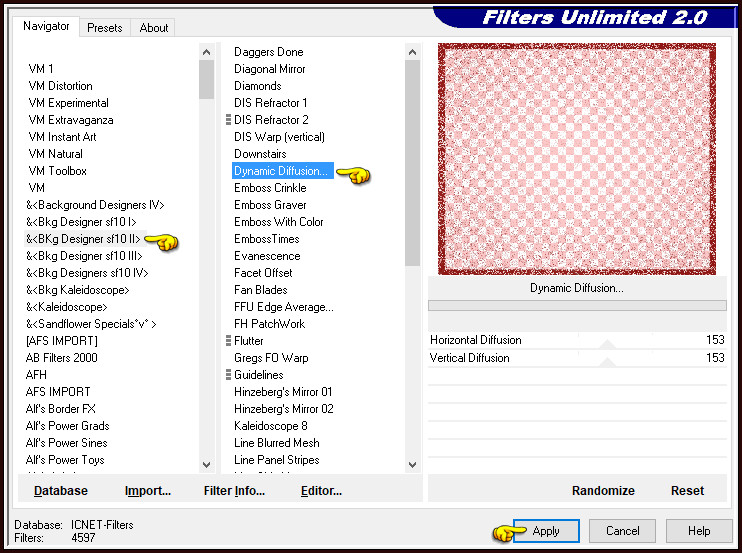Select Alf's Power Grads category
This screenshot has width=742, height=553.
(x=67, y=426)
